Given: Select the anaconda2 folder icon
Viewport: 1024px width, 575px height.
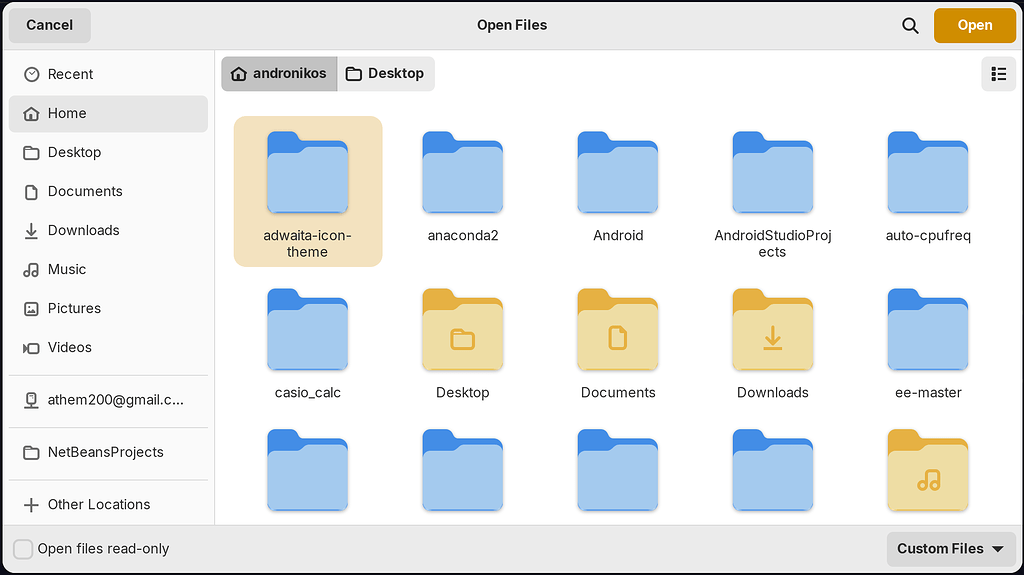Looking at the screenshot, I should [462, 172].
